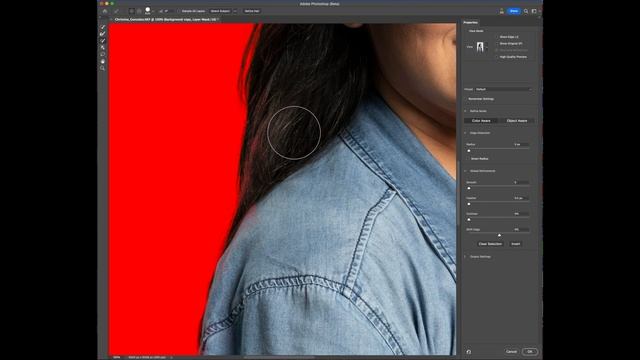Click the zoom percentage in status bar
Image resolution: width=640 pixels, height=360 pixels.
tap(117, 357)
